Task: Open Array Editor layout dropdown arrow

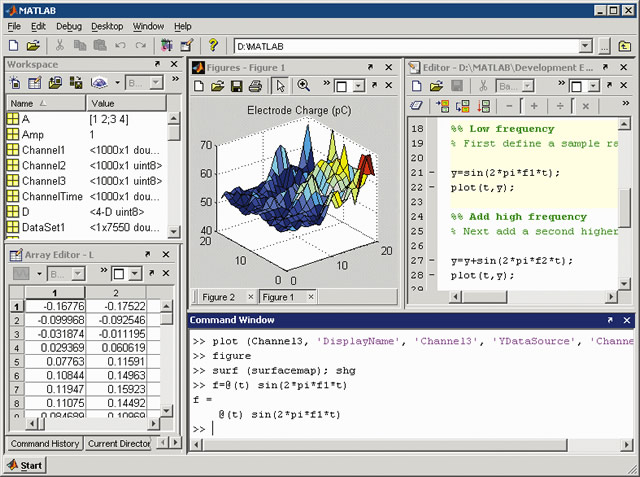Action: click(x=135, y=273)
